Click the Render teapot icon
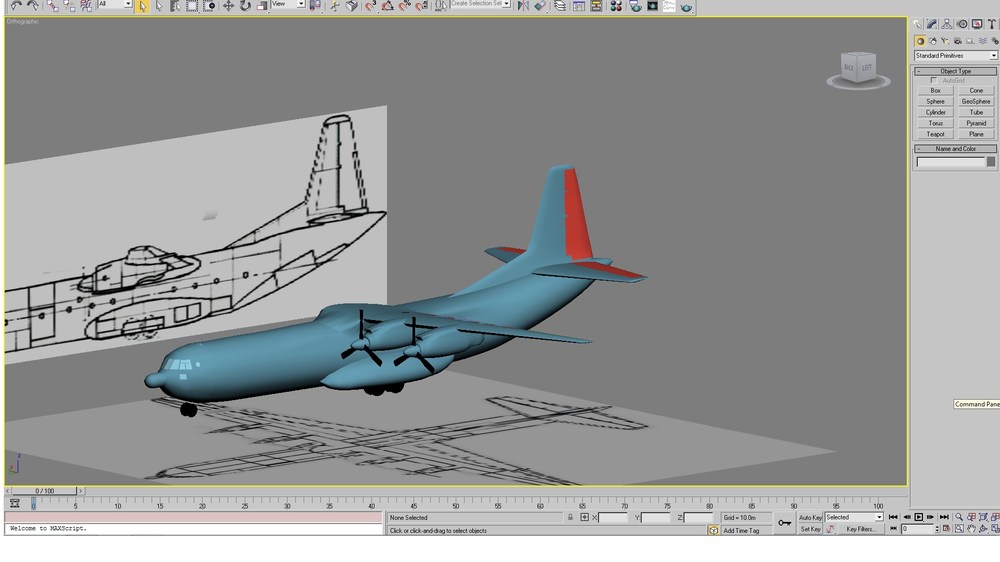Image resolution: width=1000 pixels, height=562 pixels. pyautogui.click(x=686, y=6)
